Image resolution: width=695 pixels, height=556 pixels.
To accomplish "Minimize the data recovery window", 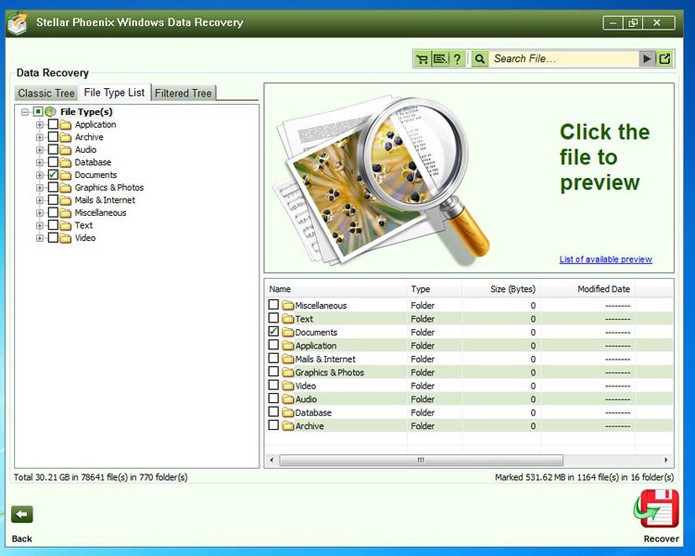I will (x=613, y=23).
